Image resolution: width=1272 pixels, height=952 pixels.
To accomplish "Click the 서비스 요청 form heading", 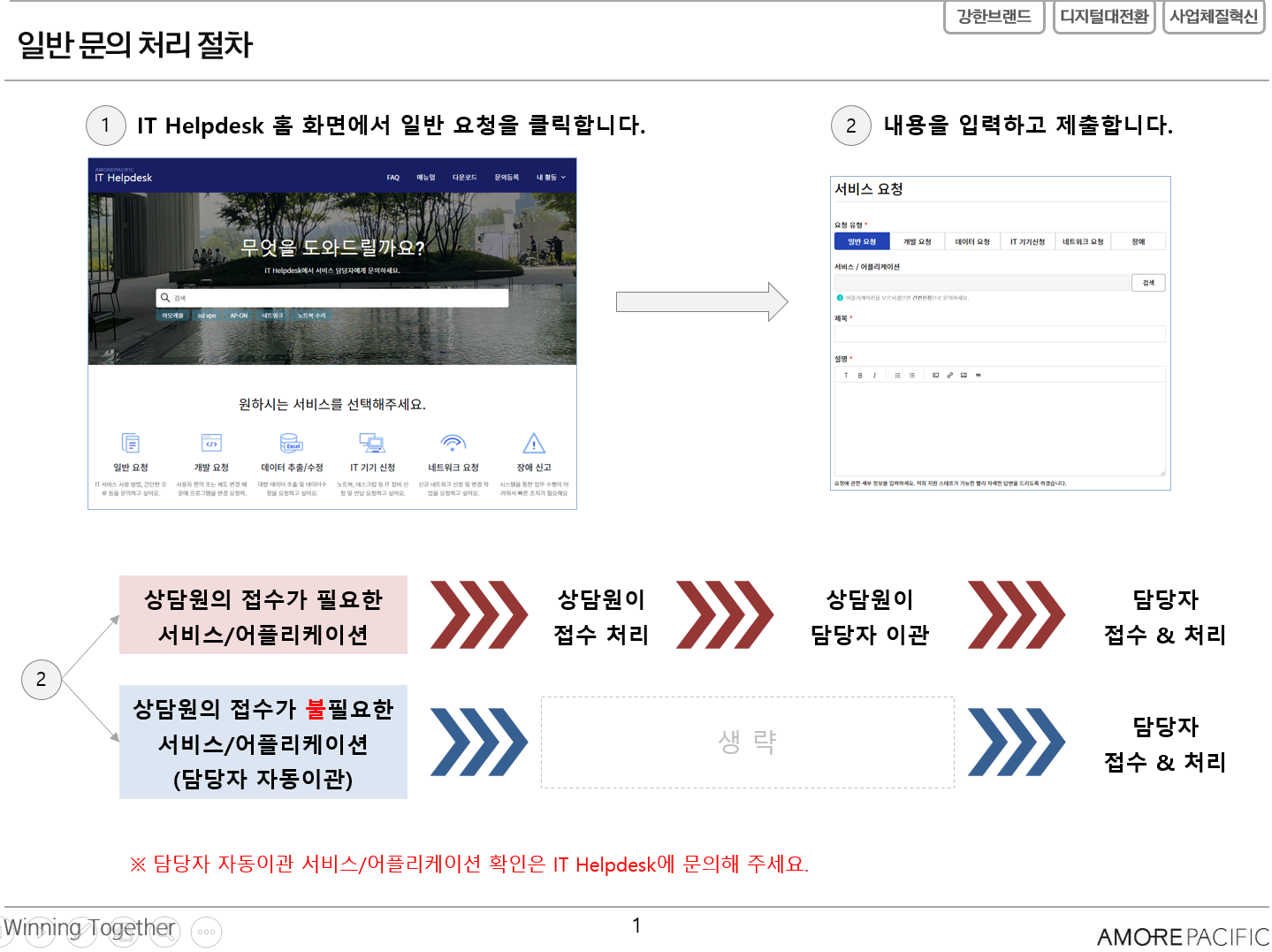I will click(x=869, y=189).
